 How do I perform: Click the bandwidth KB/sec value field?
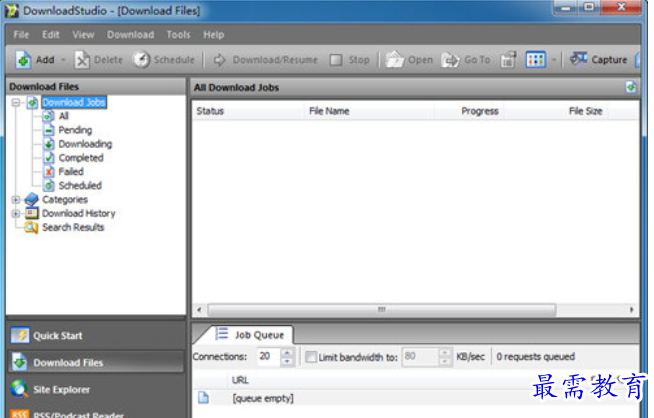420,357
